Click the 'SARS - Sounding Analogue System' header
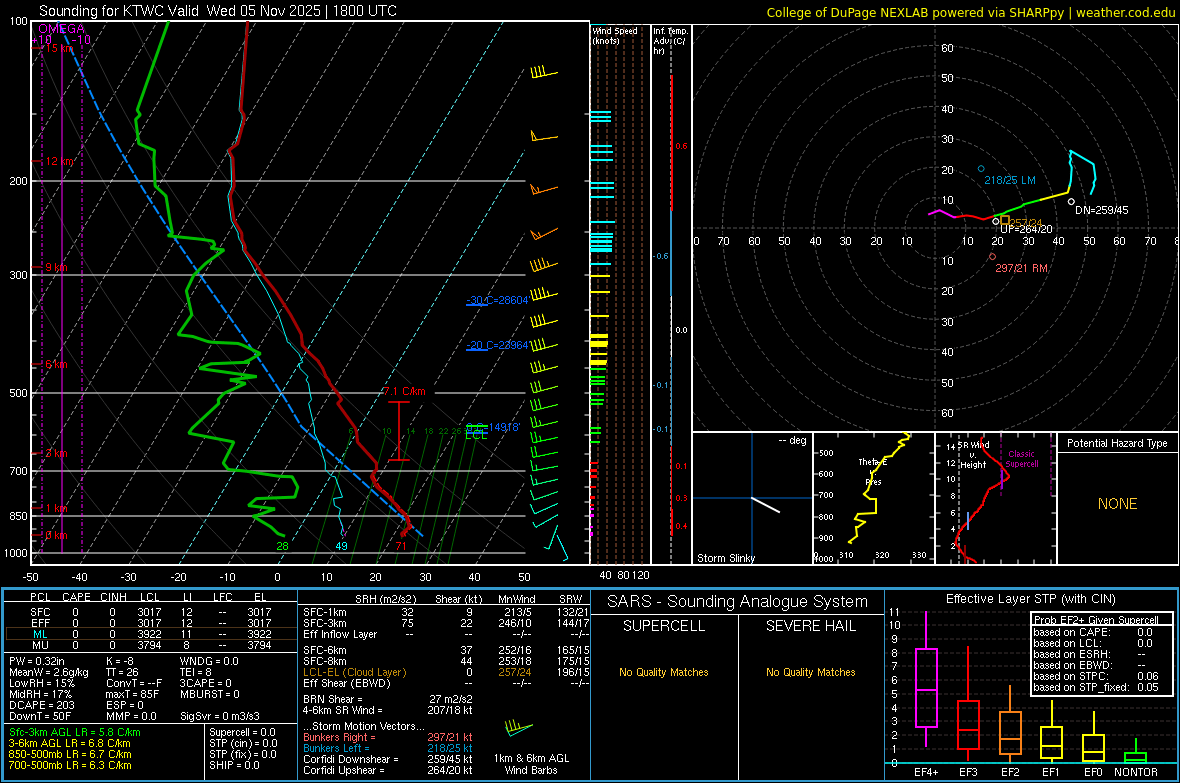Viewport: 1180px width, 783px height. pos(737,601)
